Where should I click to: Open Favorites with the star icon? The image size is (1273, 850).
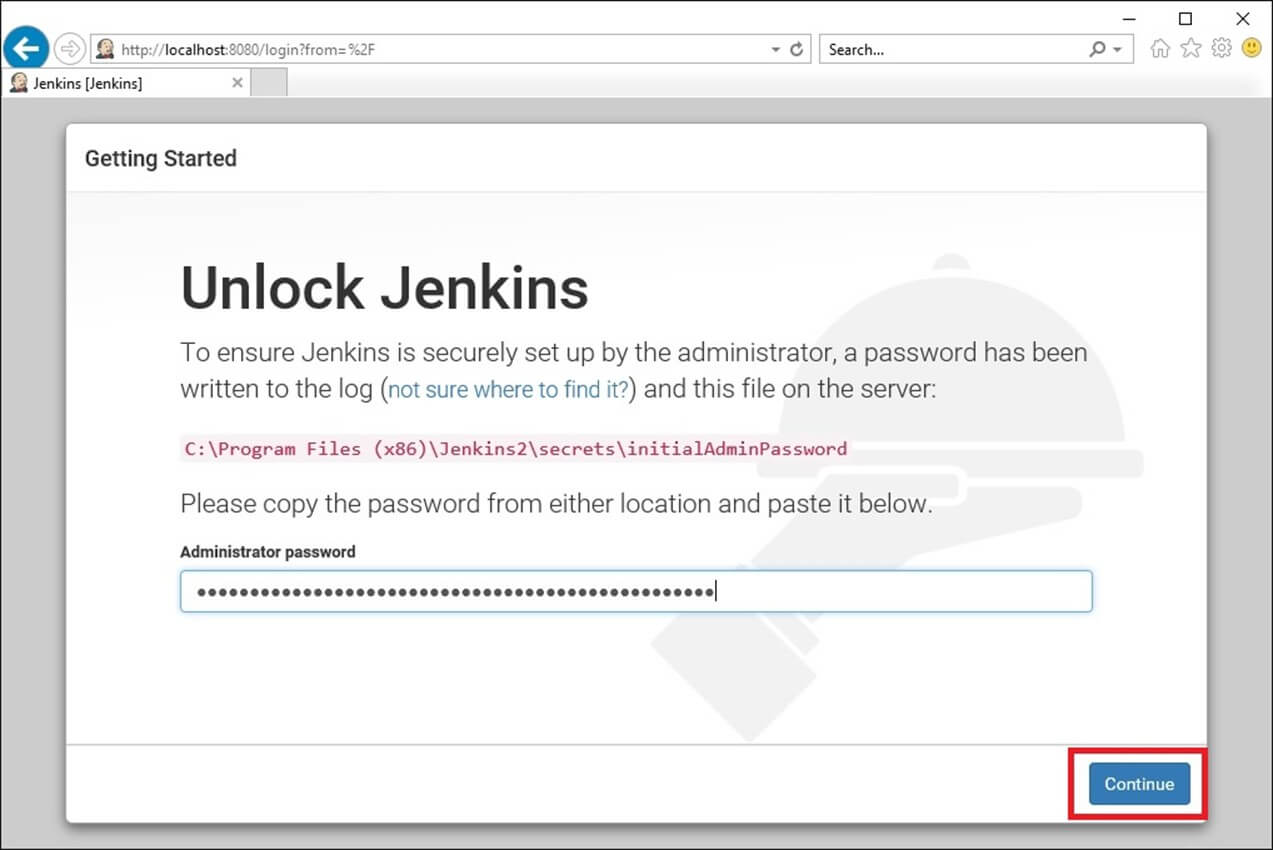1190,48
